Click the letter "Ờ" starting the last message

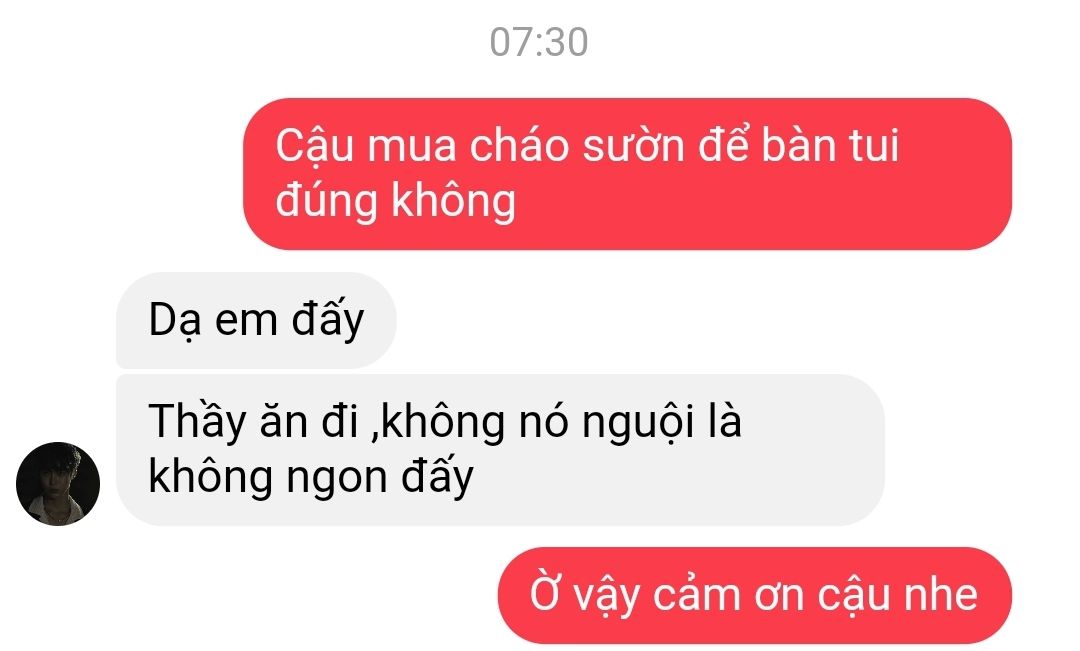point(544,594)
